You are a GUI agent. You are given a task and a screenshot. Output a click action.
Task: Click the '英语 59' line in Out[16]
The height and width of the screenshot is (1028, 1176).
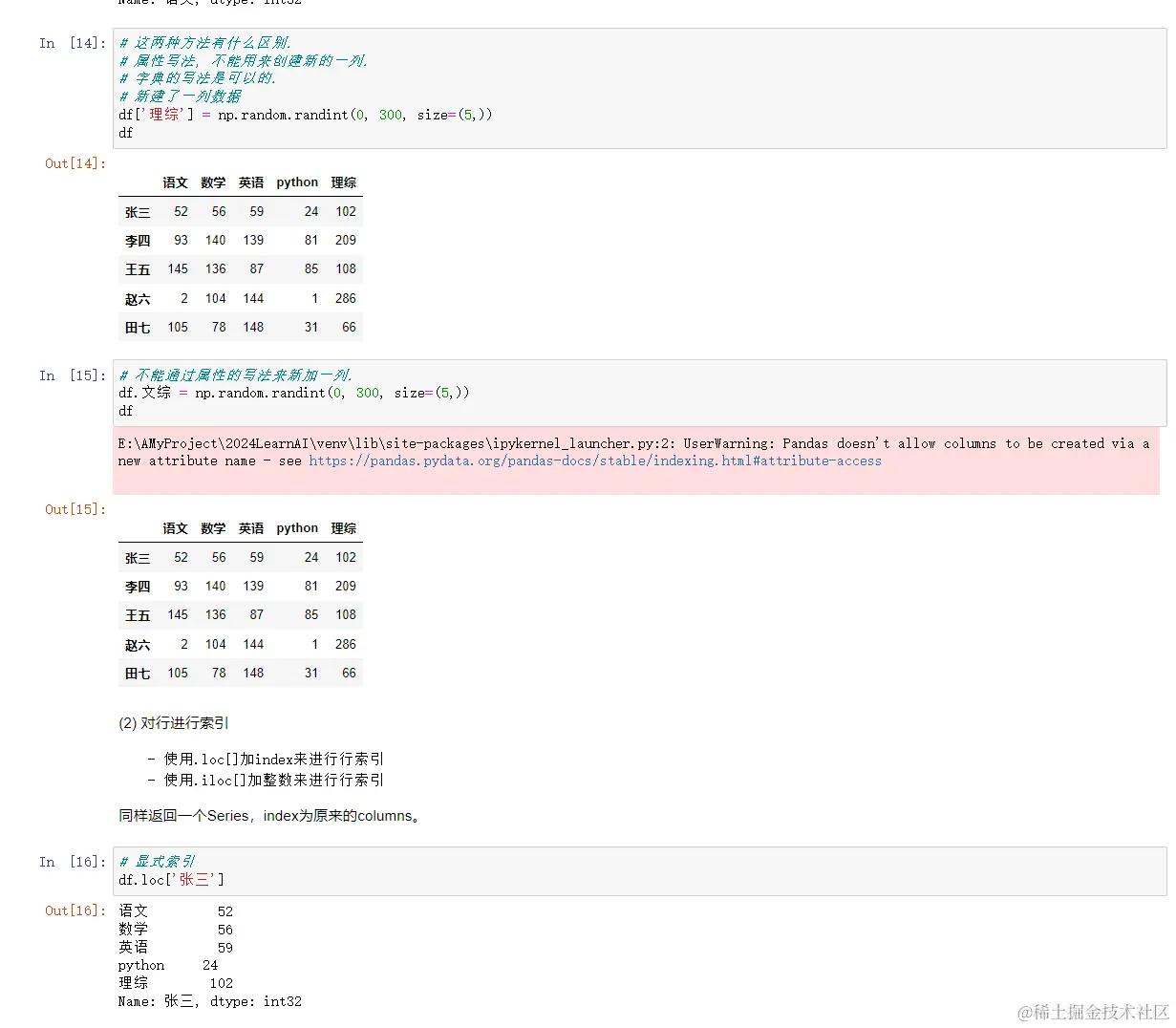tap(176, 948)
